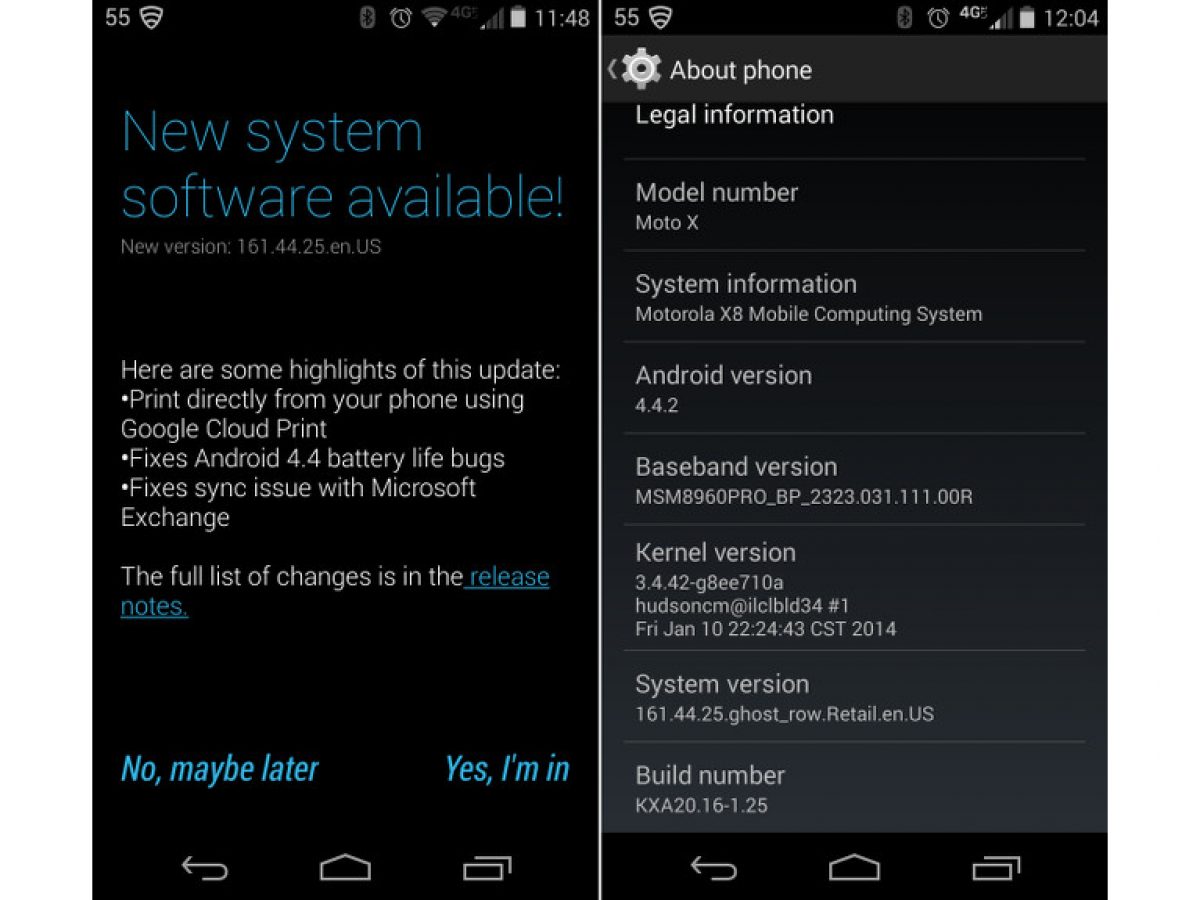Tap the back chevron beside About phone
Screen dimensions: 1200x900
point(612,69)
